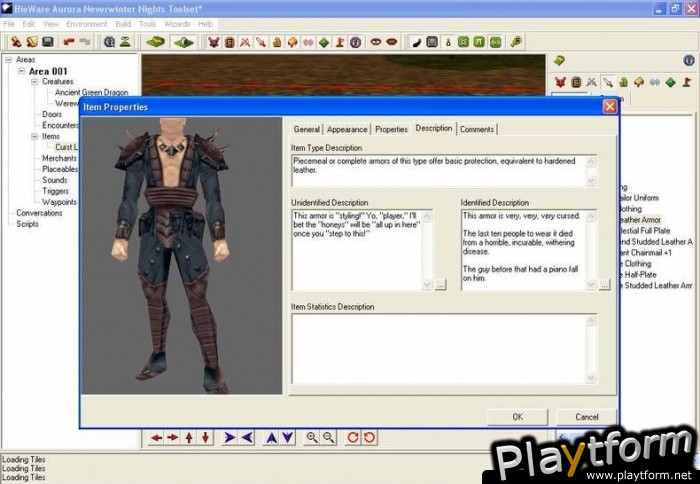Image resolution: width=700 pixels, height=484 pixels.
Task: Open the Wizards menu
Action: (177, 24)
